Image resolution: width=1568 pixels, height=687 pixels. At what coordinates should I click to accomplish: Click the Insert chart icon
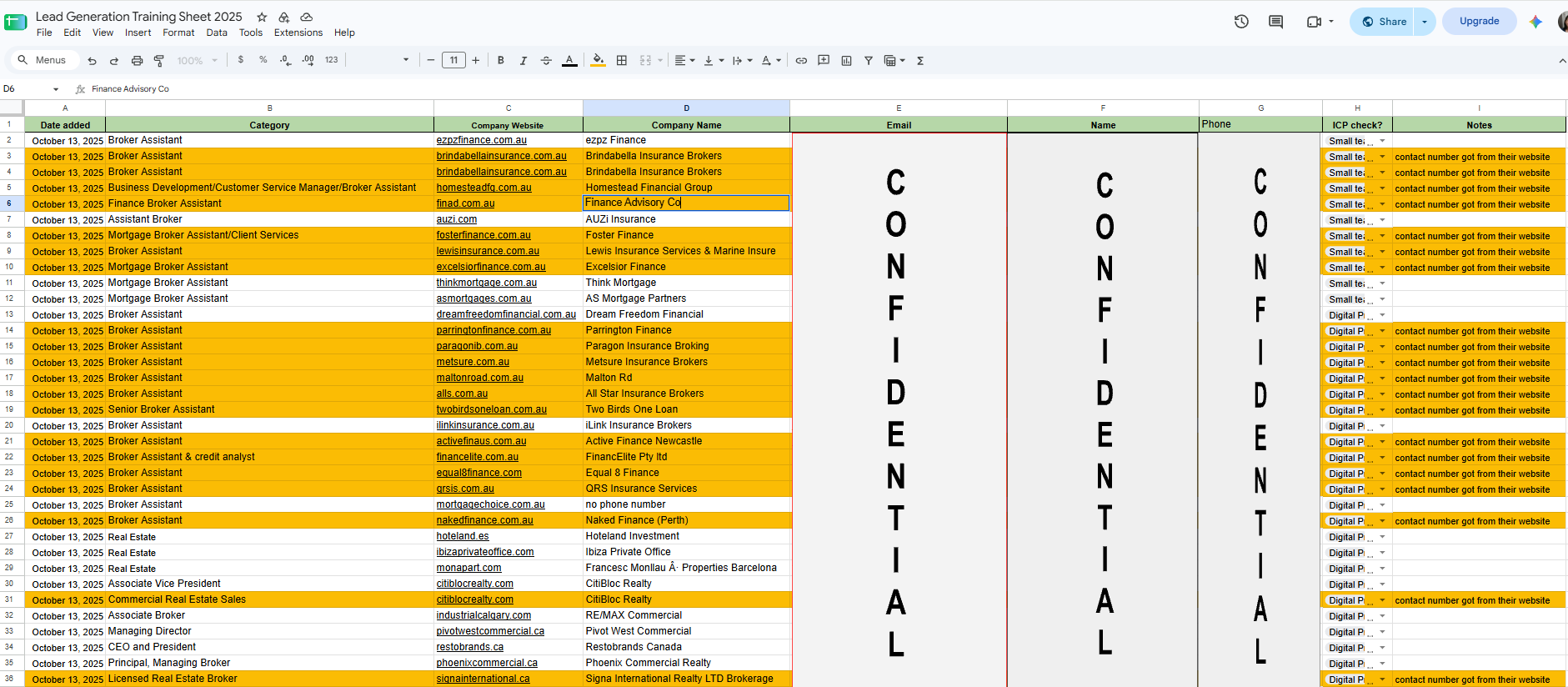[846, 60]
